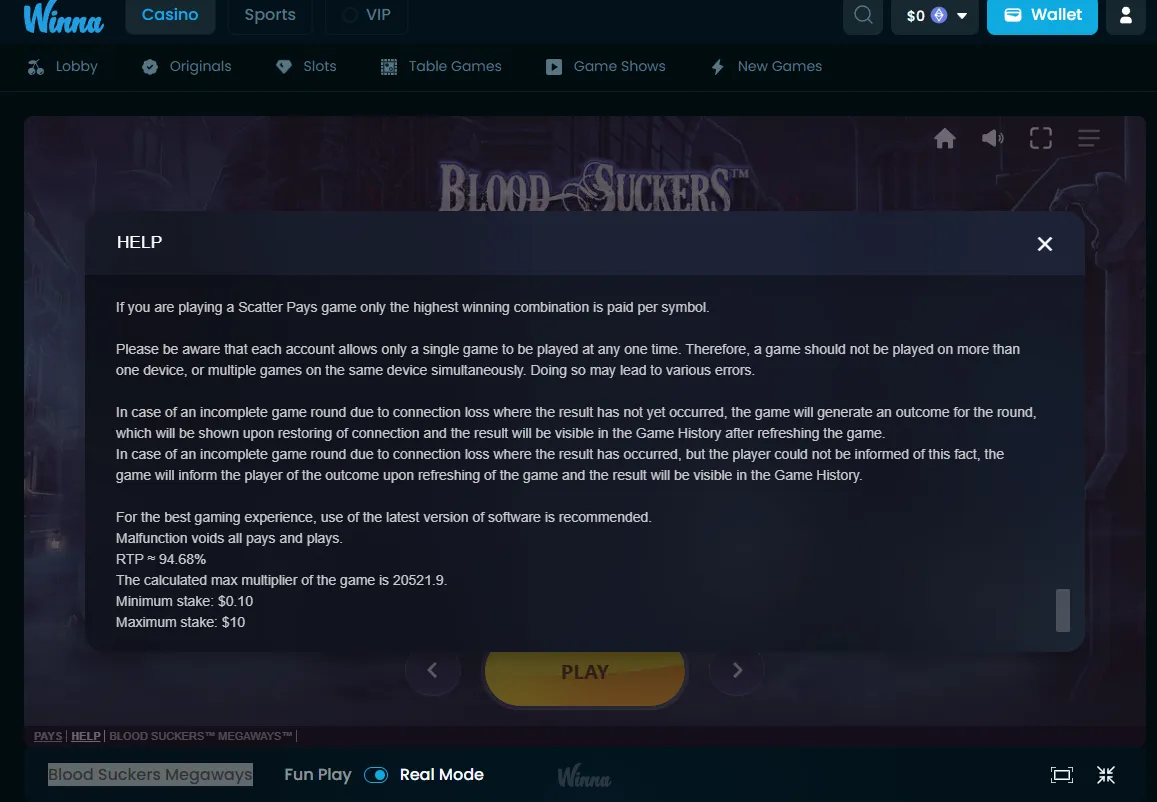Click the yellow PLAY button

click(584, 675)
